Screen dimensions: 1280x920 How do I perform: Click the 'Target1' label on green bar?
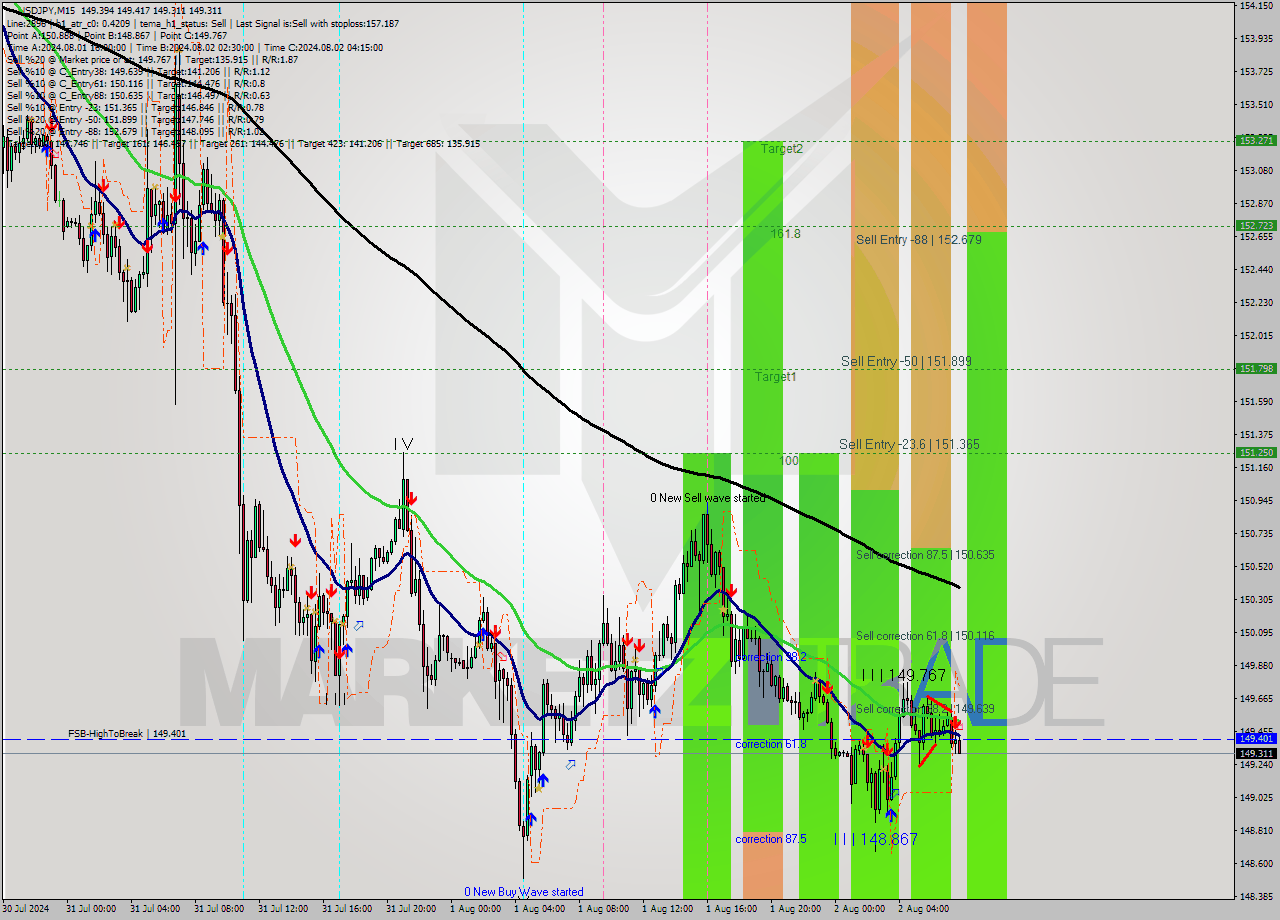pyautogui.click(x=776, y=377)
